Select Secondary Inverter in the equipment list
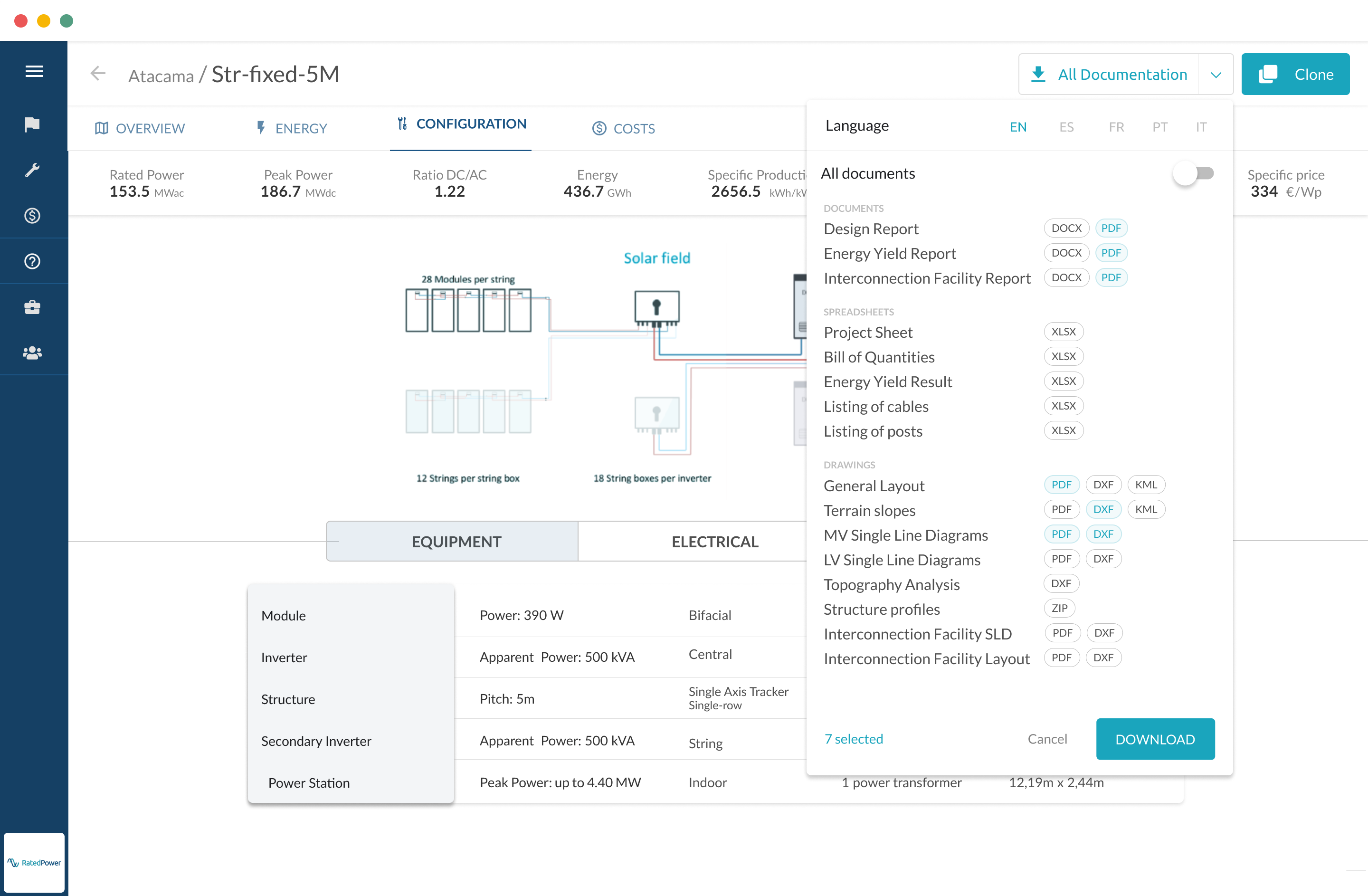 pos(316,741)
